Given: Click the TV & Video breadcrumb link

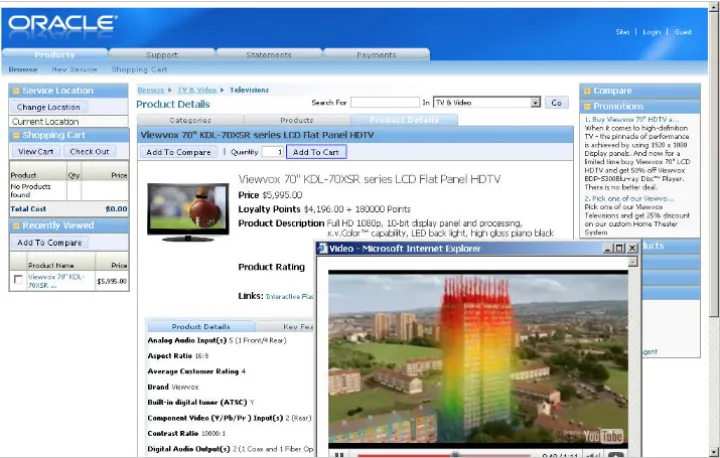Looking at the screenshot, I should click(x=198, y=90).
